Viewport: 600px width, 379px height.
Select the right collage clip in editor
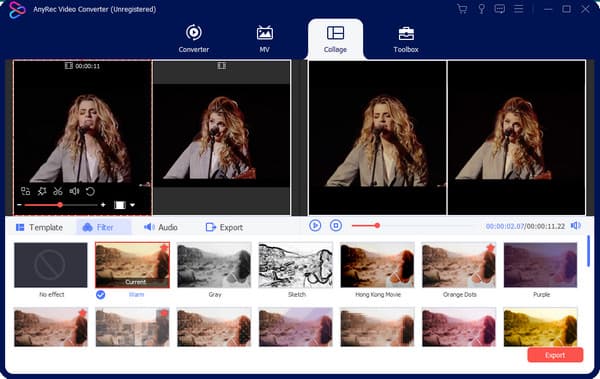point(221,137)
